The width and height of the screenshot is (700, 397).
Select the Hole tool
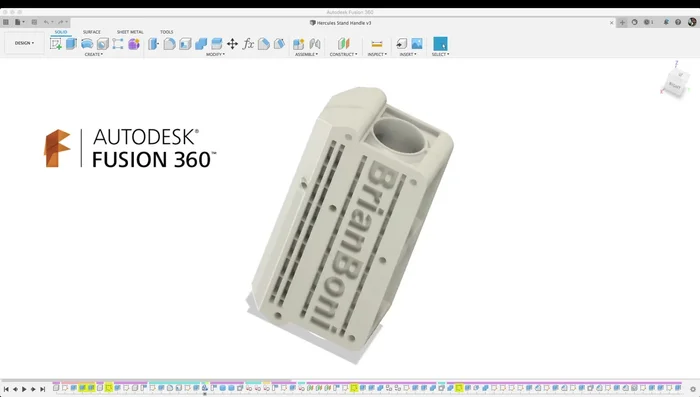[103, 44]
